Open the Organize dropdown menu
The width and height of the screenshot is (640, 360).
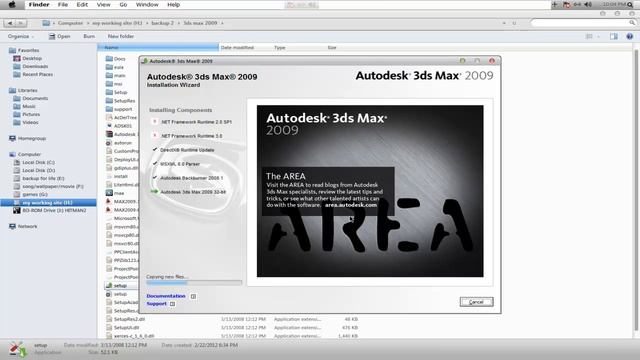click(20, 36)
